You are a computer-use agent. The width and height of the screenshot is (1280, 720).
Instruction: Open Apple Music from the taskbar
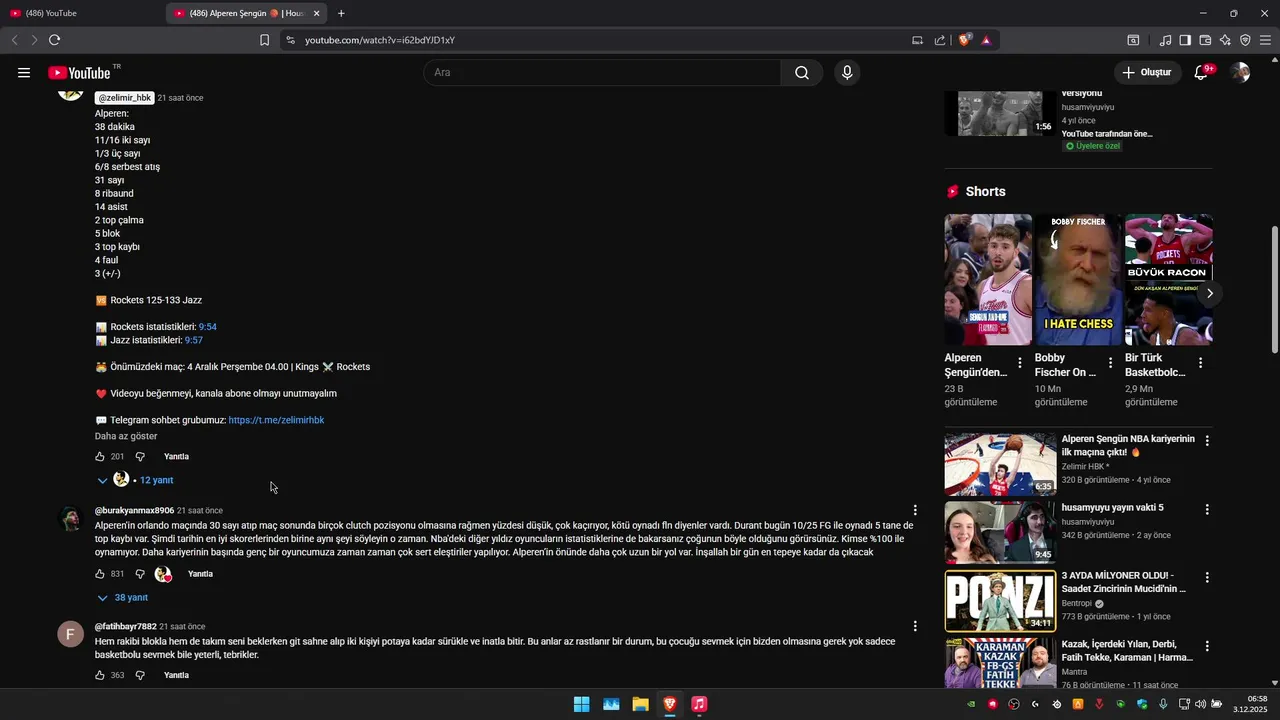699,704
